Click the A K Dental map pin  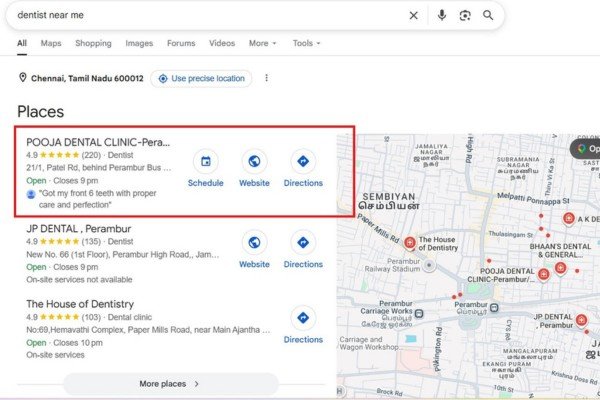point(569,219)
